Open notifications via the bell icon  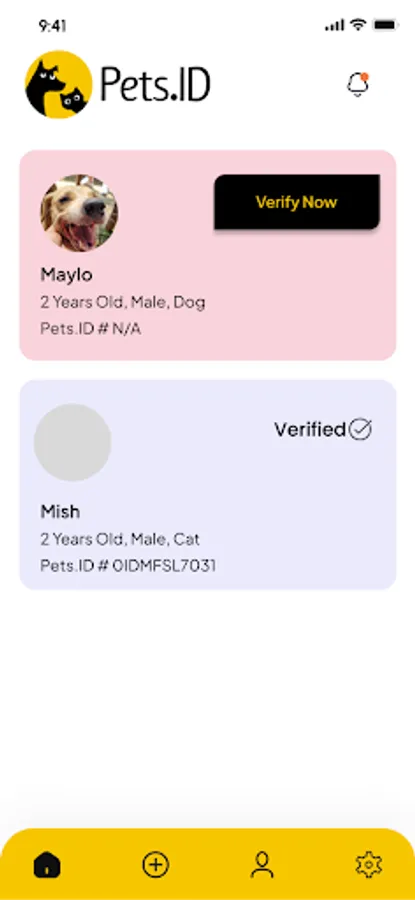tap(358, 85)
